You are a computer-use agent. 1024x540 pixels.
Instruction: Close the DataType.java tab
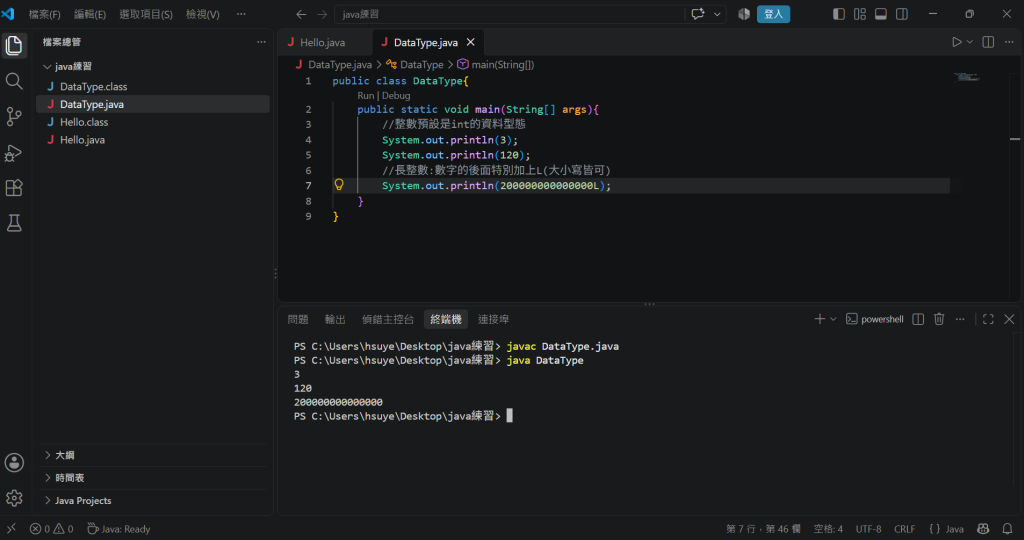click(470, 42)
